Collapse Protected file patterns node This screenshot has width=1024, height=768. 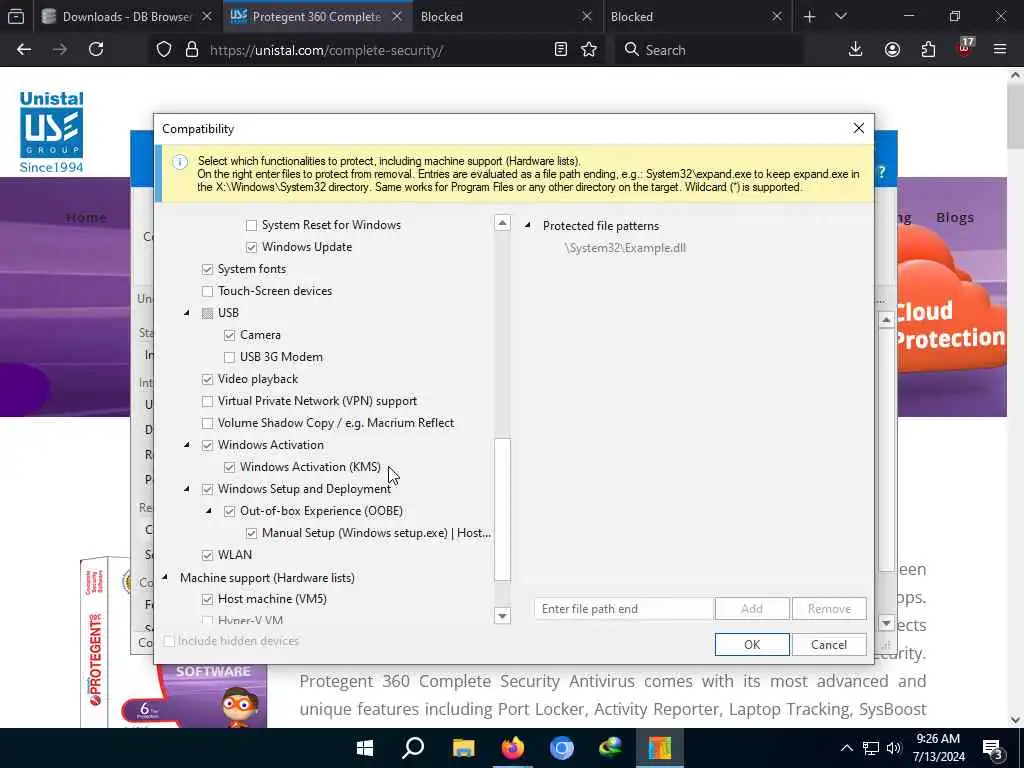(528, 225)
